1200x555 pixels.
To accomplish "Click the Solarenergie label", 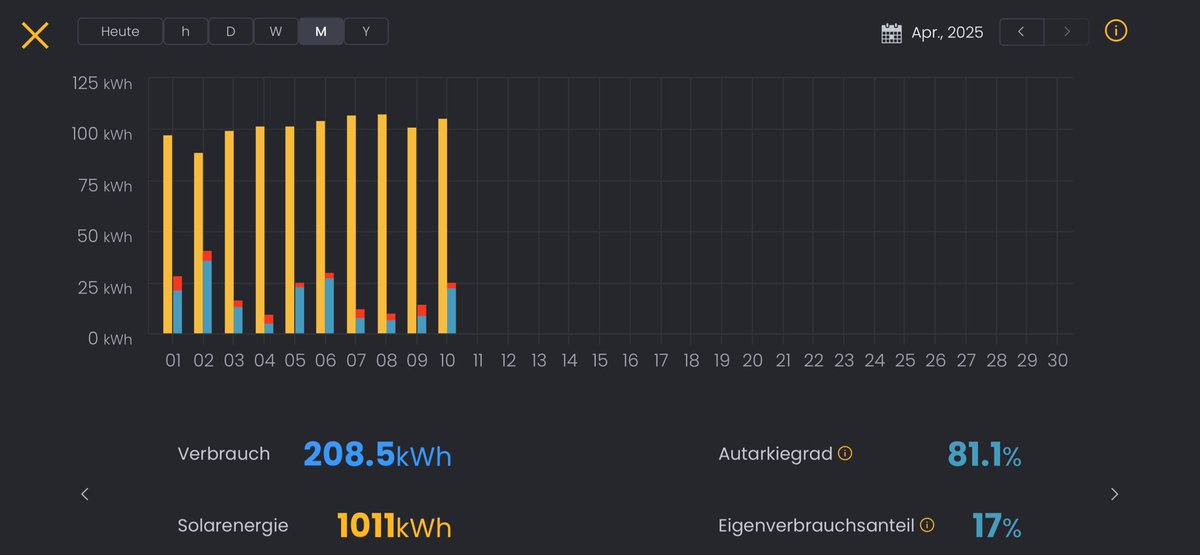I will click(x=233, y=525).
